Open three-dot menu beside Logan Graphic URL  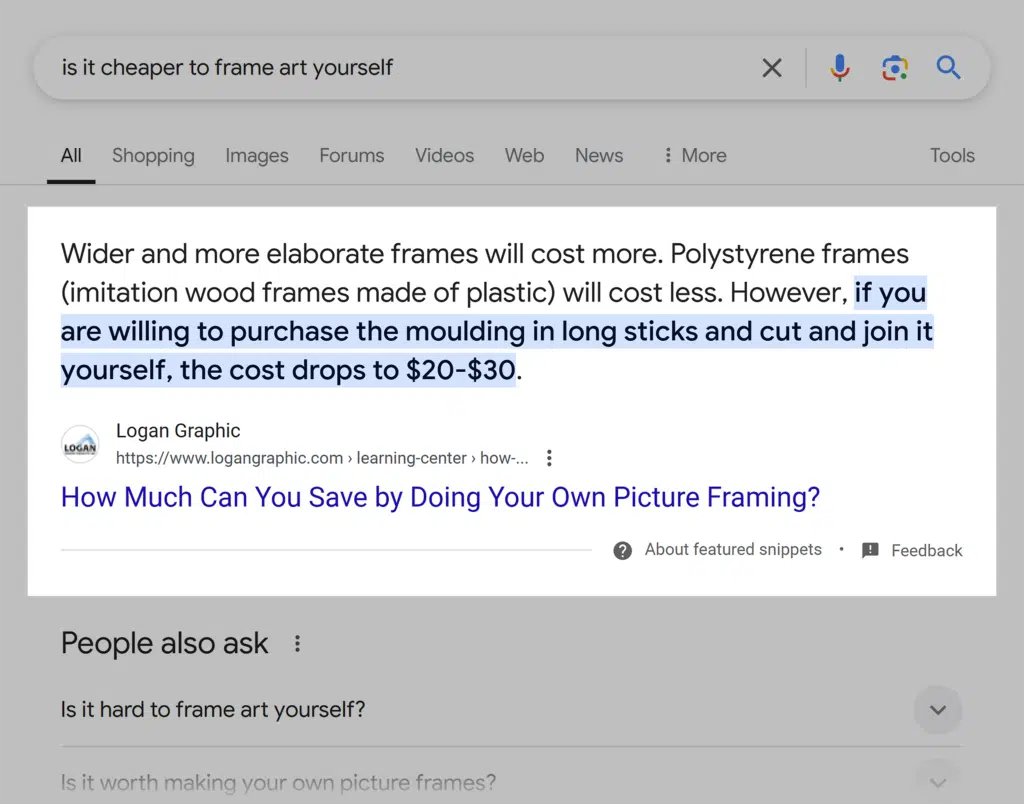(549, 458)
